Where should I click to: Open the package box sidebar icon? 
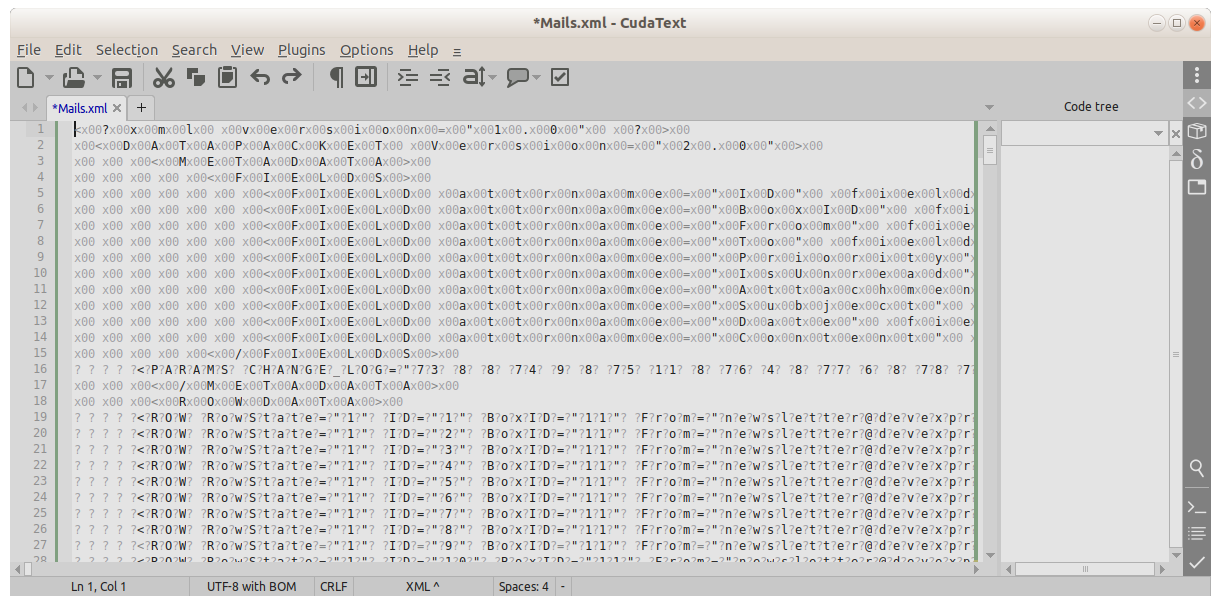click(x=1197, y=131)
